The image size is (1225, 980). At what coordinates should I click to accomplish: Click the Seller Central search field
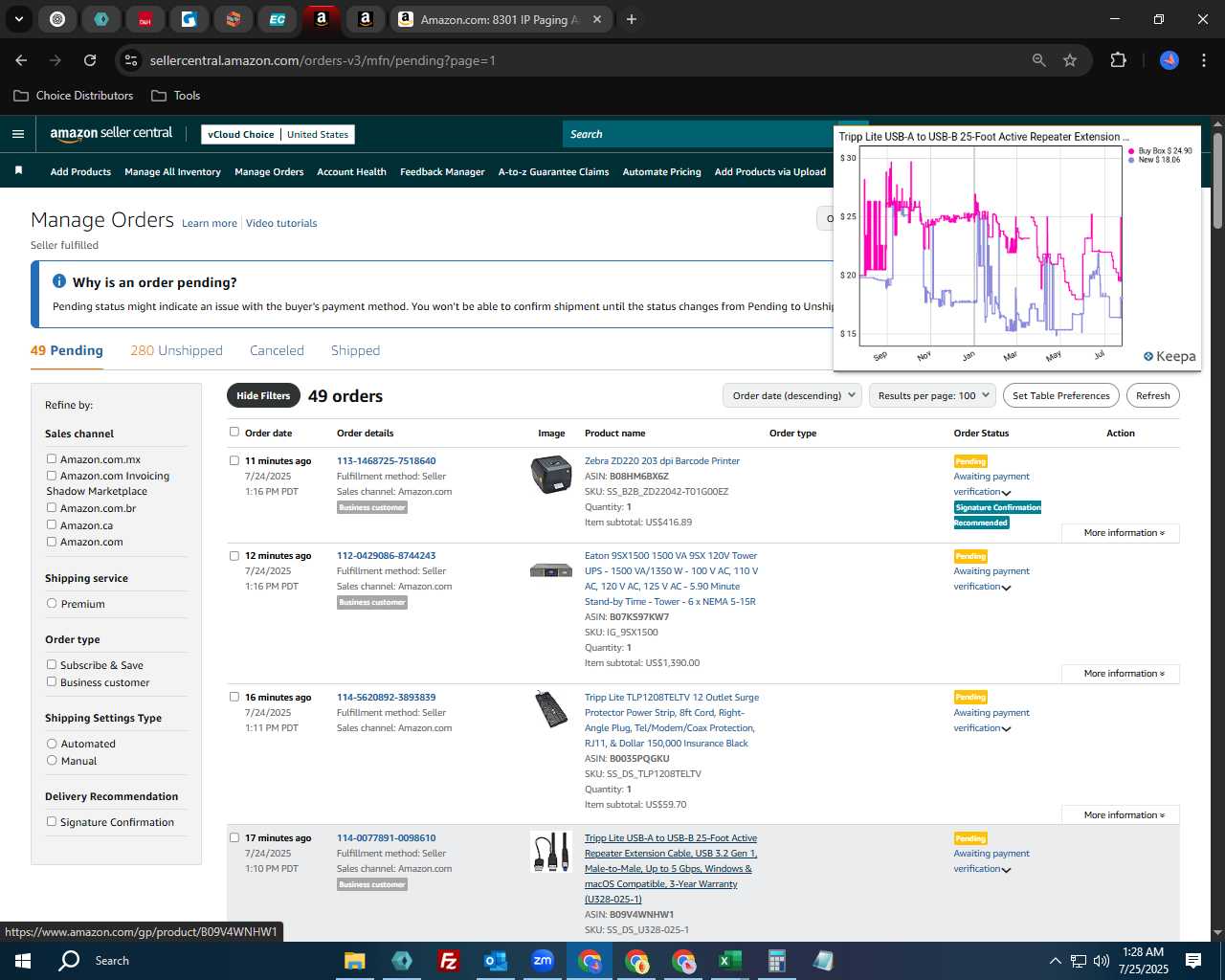[x=699, y=134]
